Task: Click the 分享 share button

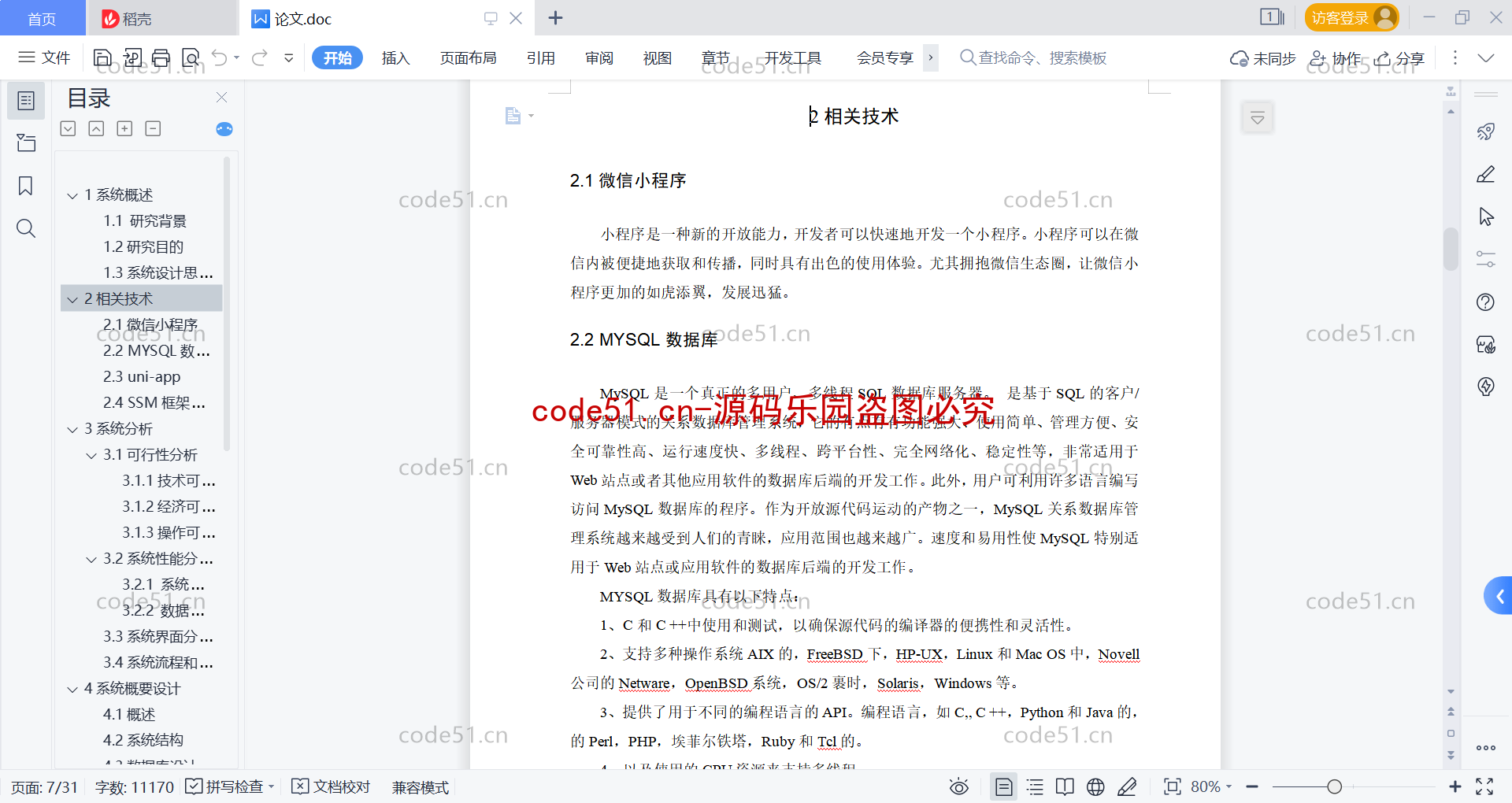Action: 1399,58
